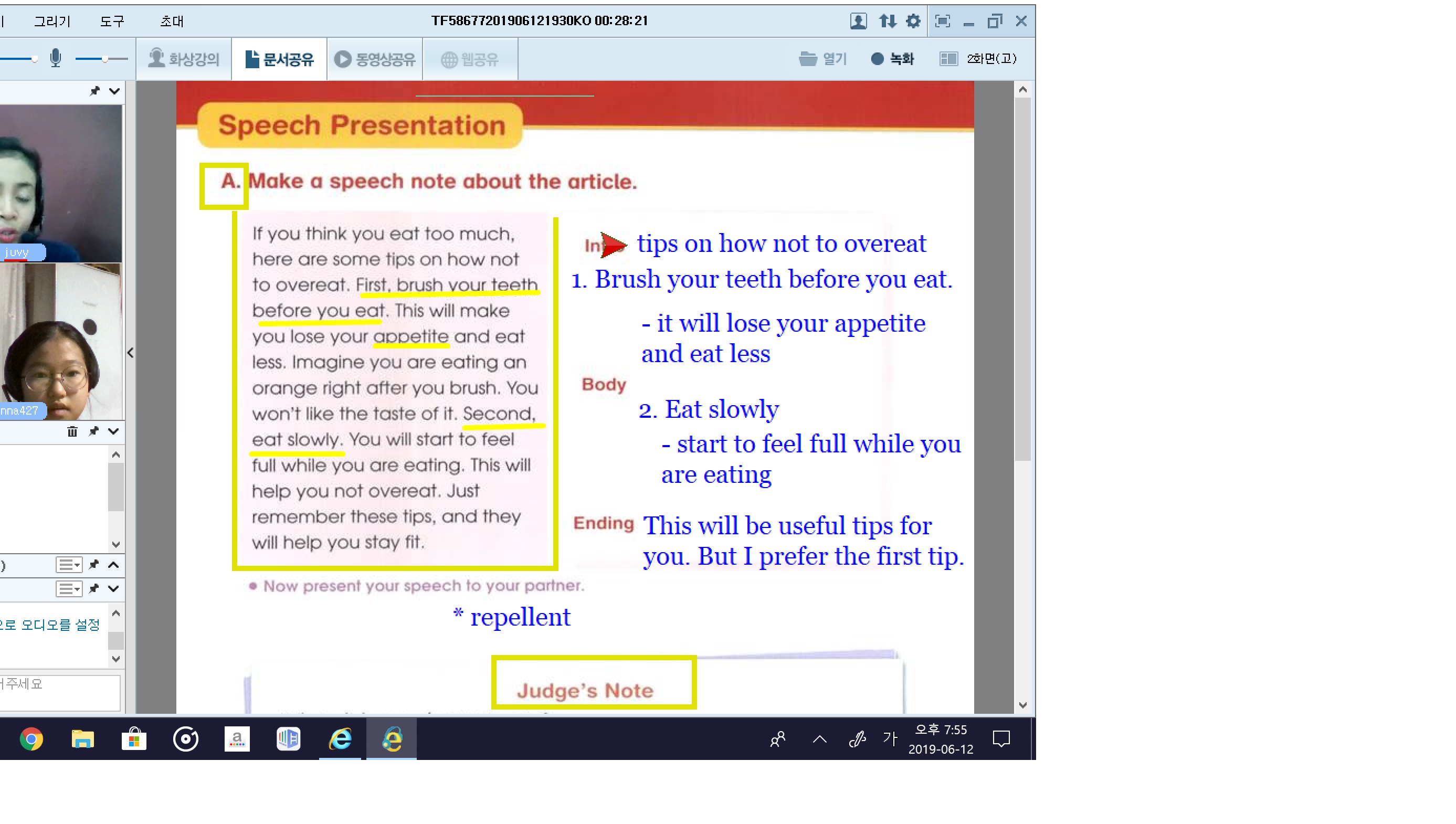This screenshot has width=1456, height=824.
Task: Pin the video panel with pushpin icon
Action: 94,91
